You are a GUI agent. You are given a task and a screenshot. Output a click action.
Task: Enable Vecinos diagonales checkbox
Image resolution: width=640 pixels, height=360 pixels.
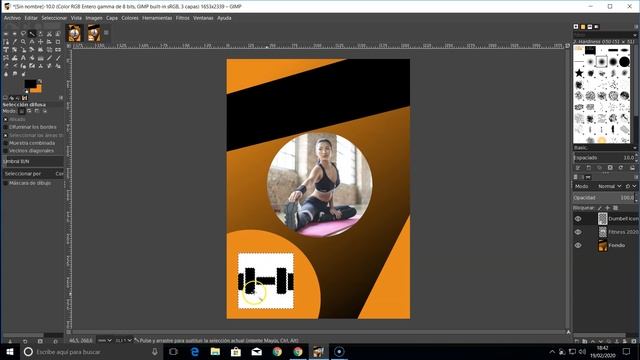6,150
